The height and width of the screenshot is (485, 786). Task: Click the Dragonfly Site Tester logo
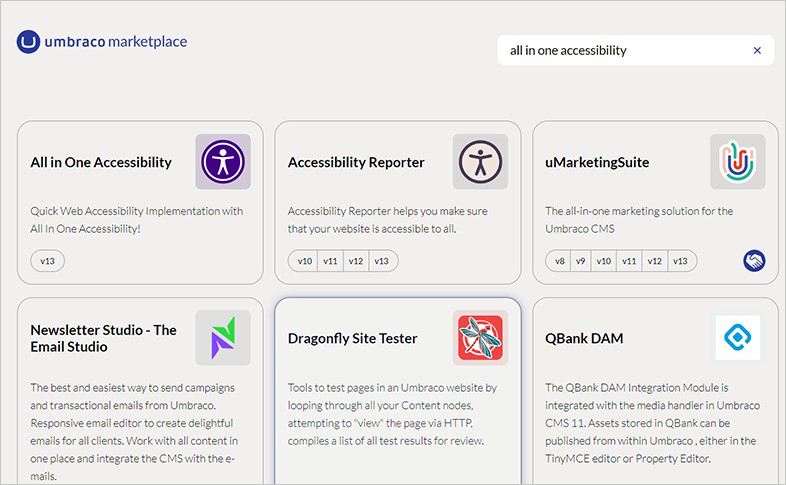(480, 337)
